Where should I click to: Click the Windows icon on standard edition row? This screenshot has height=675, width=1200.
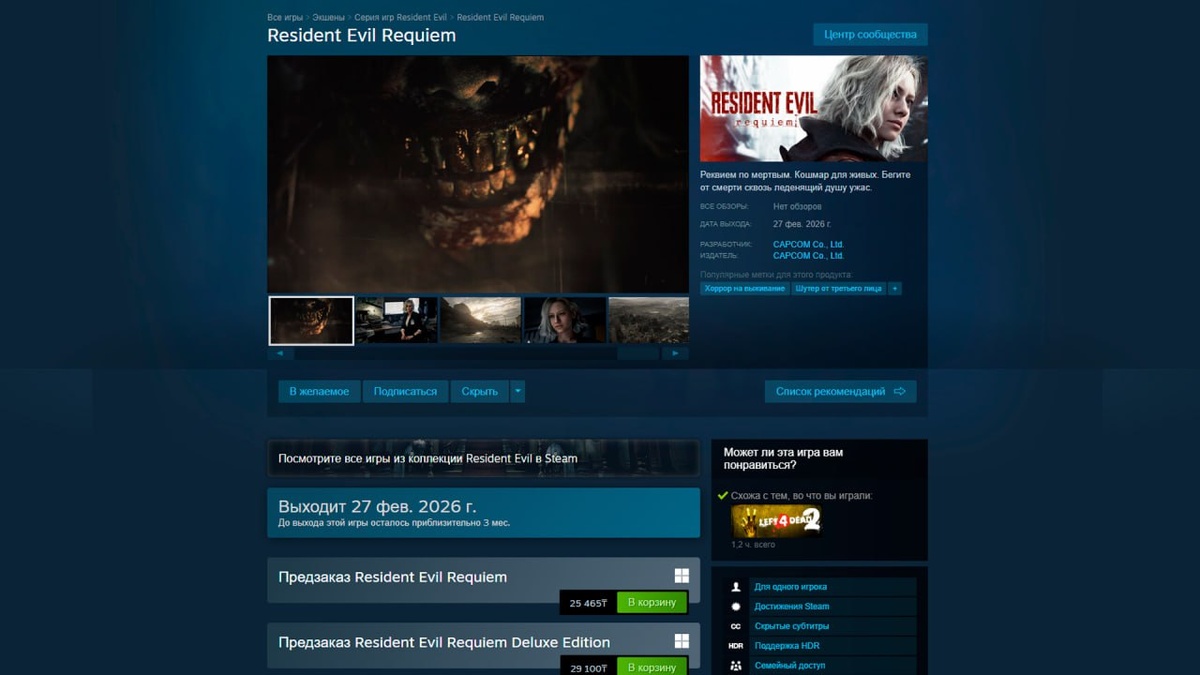(x=681, y=576)
